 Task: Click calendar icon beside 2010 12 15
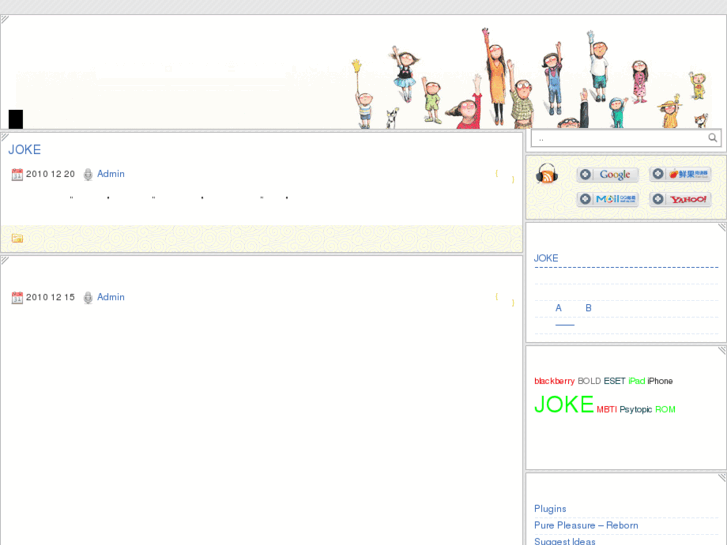17,298
